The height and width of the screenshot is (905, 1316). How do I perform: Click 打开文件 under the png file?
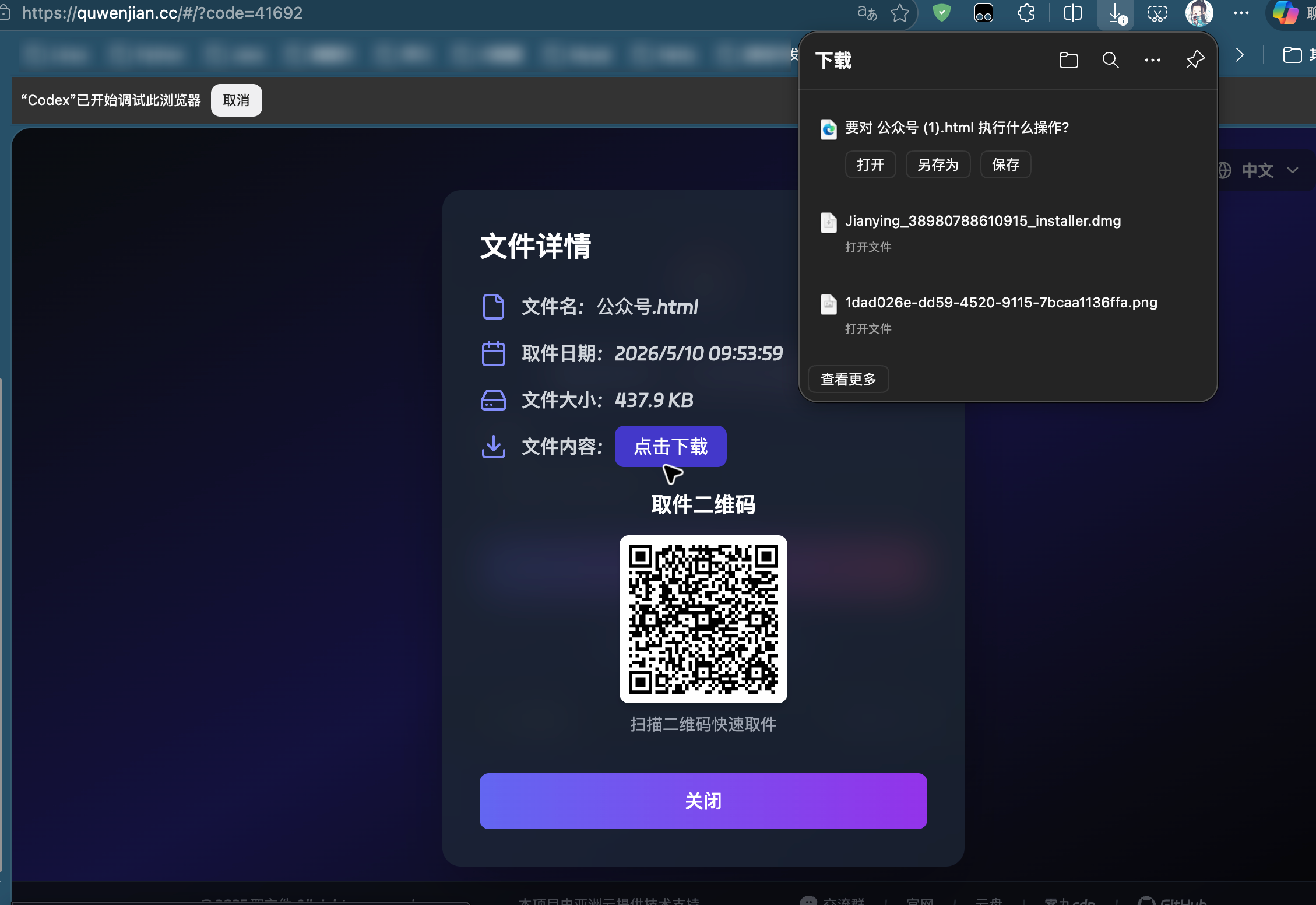coord(868,329)
